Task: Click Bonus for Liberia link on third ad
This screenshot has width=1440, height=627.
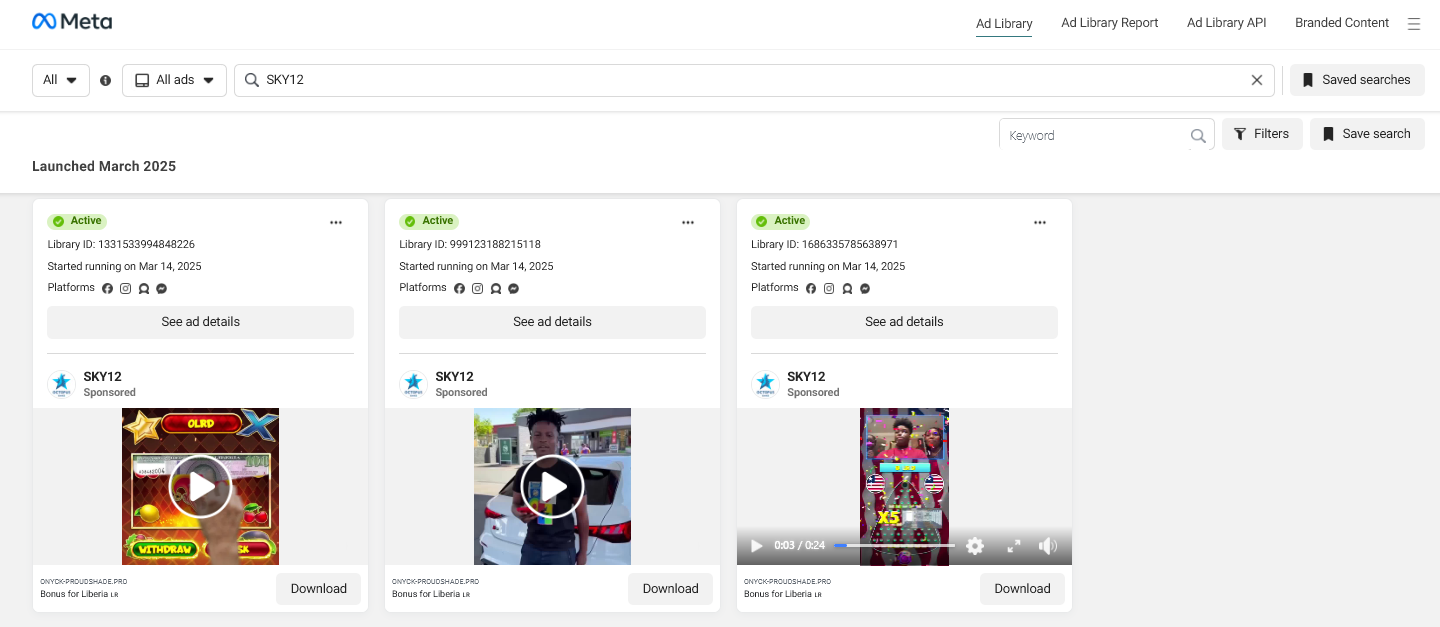Action: click(x=783, y=594)
